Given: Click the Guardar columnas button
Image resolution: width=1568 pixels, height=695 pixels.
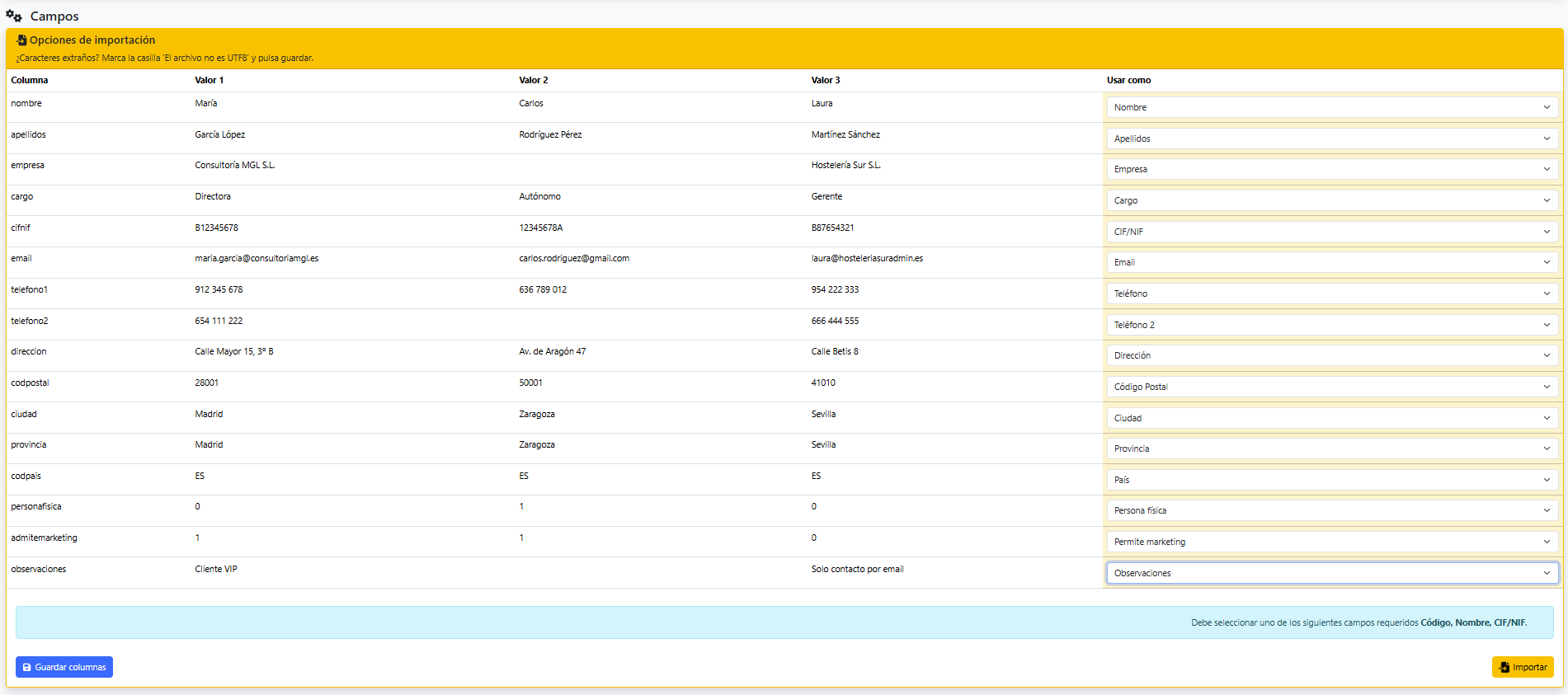Looking at the screenshot, I should coord(64,667).
